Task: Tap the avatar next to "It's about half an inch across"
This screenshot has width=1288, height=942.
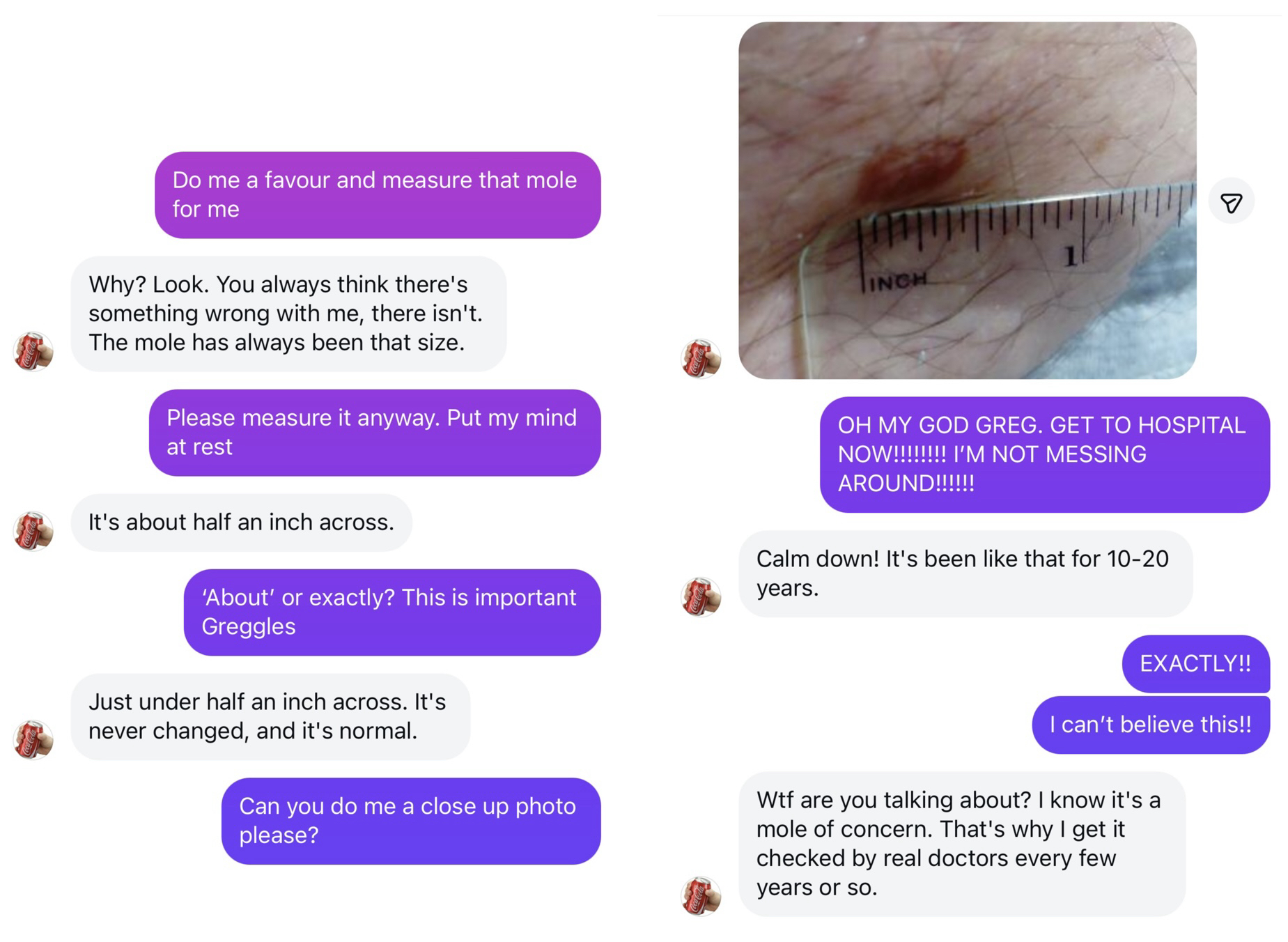Action: pos(33,531)
